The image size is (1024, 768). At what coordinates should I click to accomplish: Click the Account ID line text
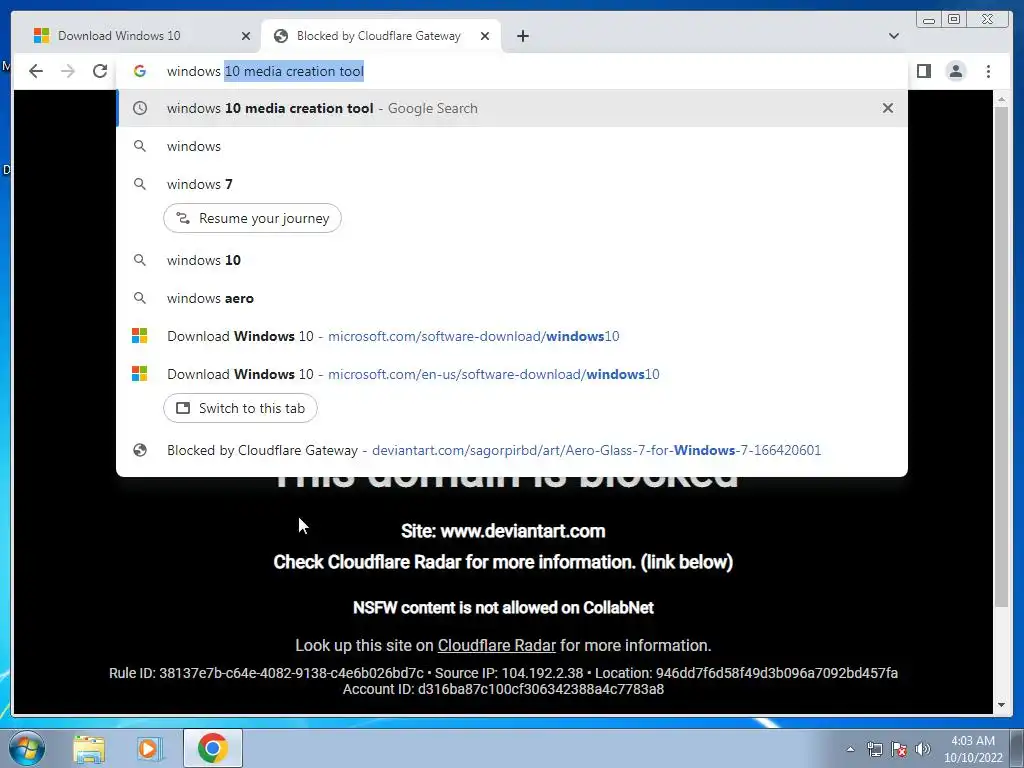pos(503,689)
